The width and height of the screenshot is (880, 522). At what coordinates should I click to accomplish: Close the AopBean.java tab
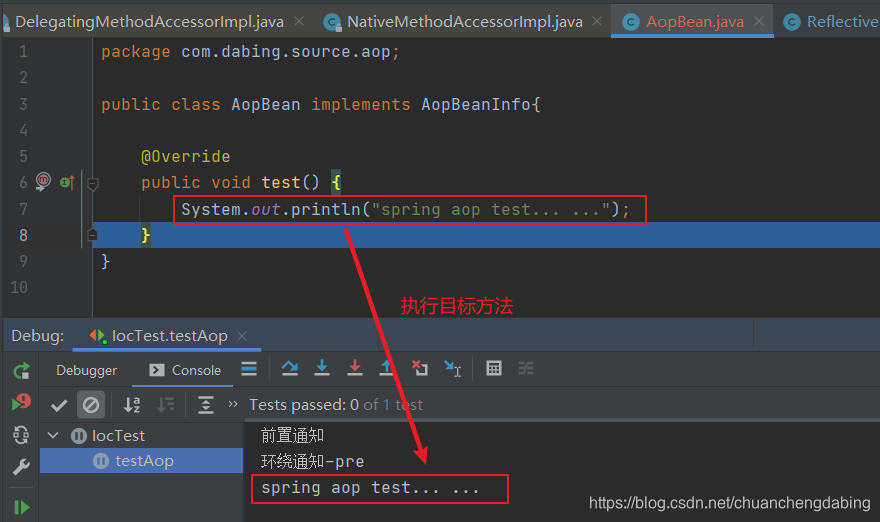[x=759, y=21]
